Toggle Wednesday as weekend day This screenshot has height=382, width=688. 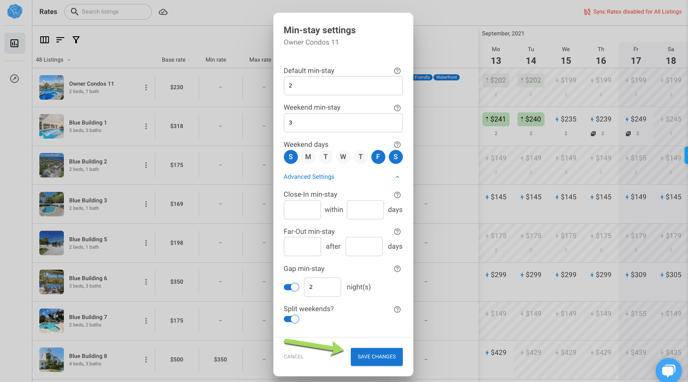[343, 157]
